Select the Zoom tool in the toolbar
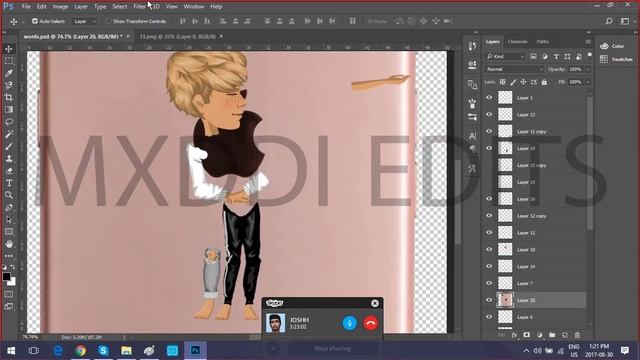The width and height of the screenshot is (640, 360). coord(9,195)
